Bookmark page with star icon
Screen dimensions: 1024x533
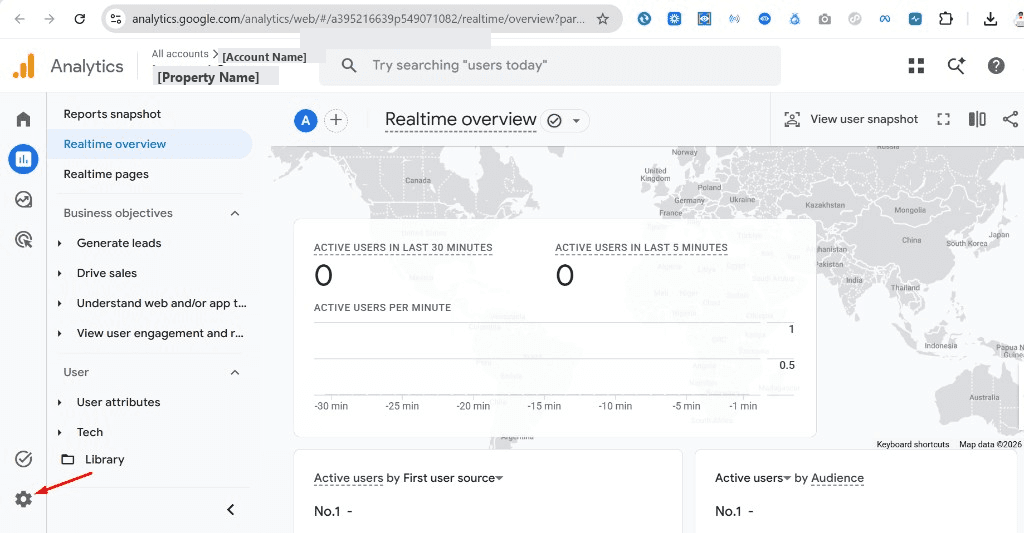tap(603, 19)
